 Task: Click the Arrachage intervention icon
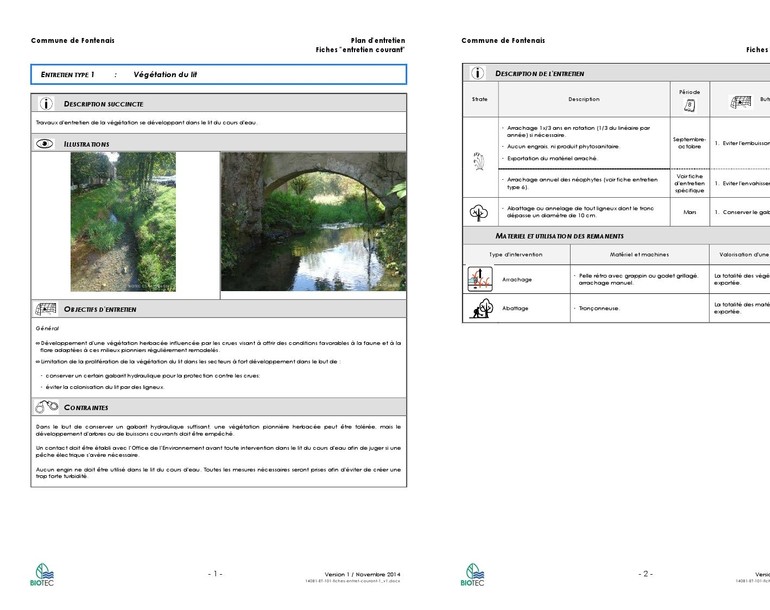pos(480,279)
